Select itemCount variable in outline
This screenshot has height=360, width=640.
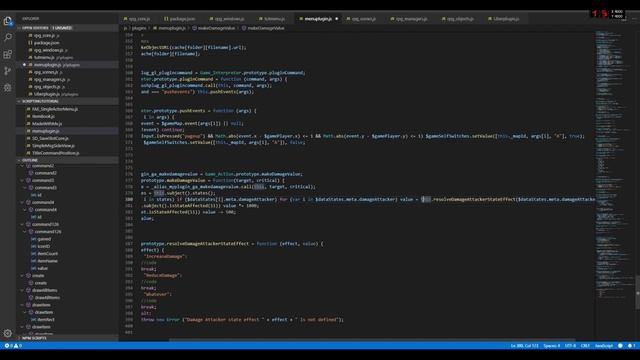pyautogui.click(x=67, y=254)
